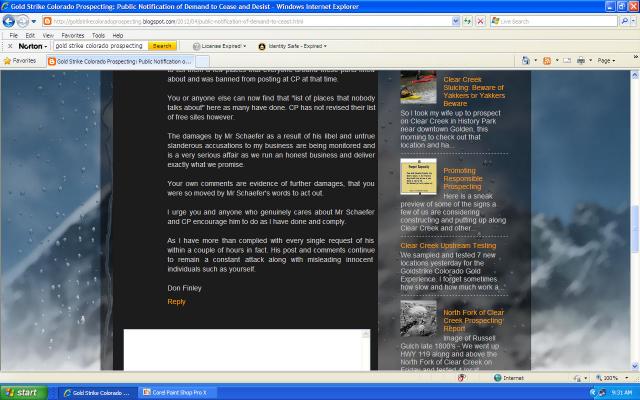Open North Fork of Clear Creek Prospecting Report

tap(473, 320)
